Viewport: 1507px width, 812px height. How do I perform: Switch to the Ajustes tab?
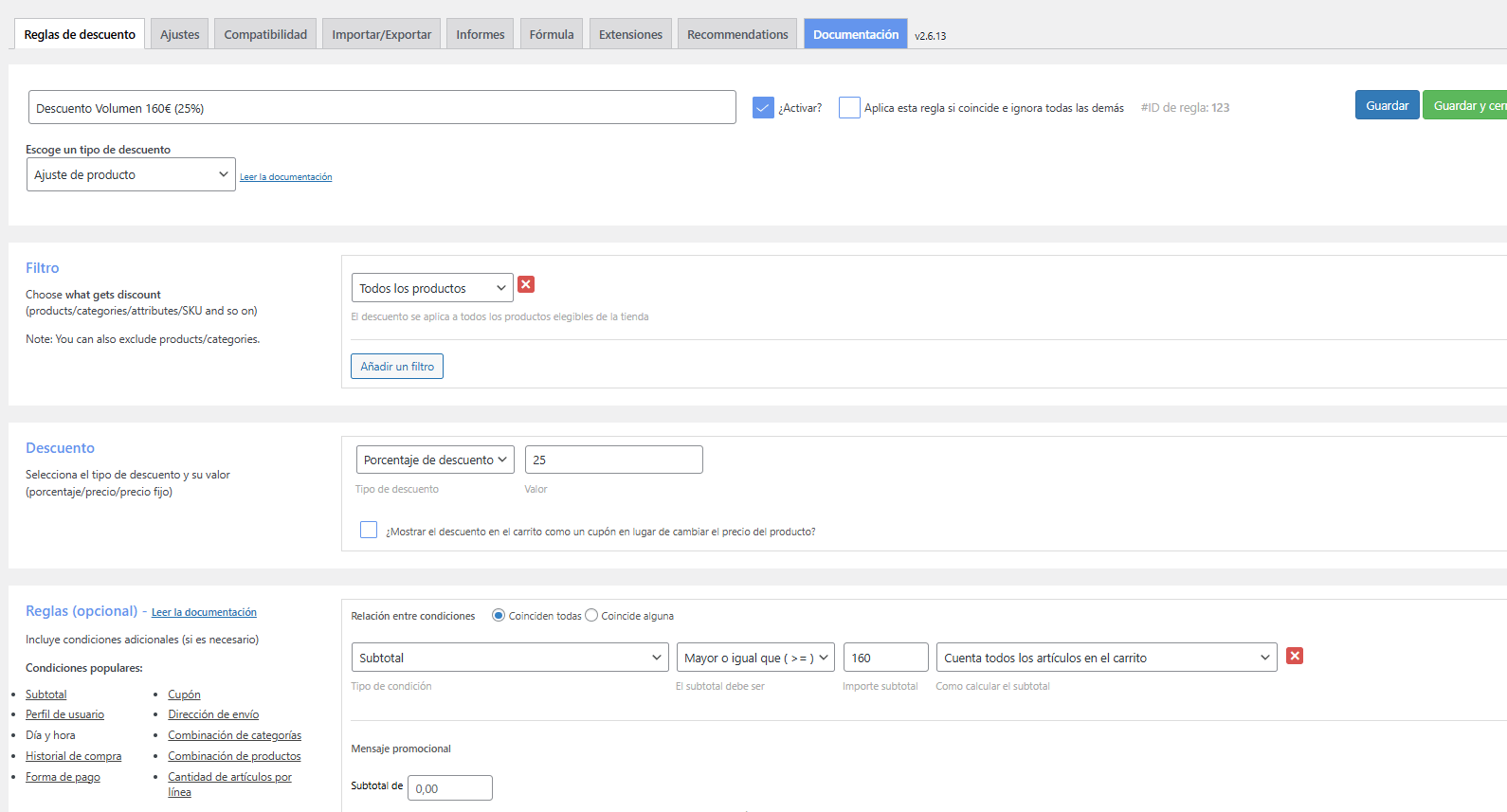click(179, 34)
